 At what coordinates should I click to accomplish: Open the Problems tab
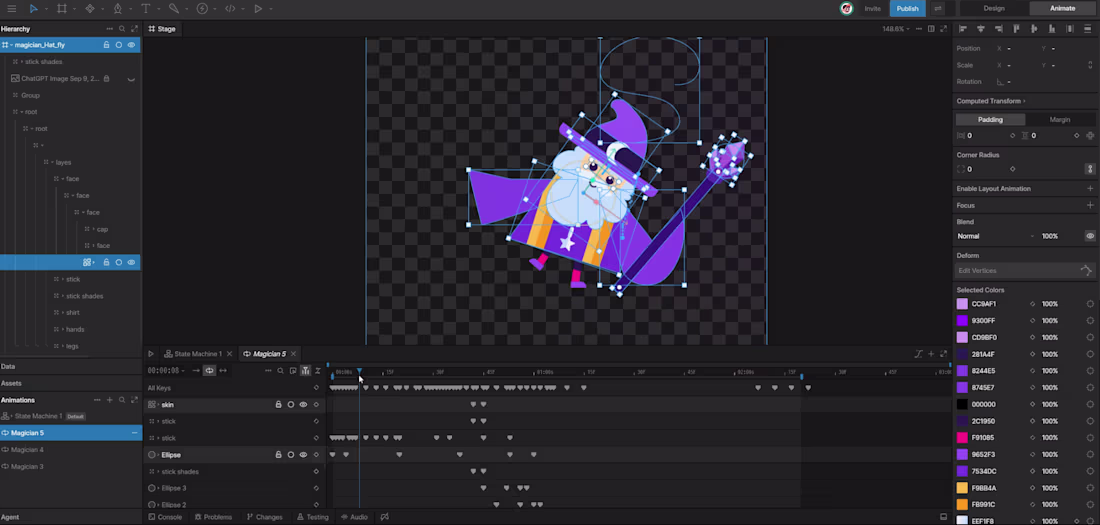click(213, 517)
